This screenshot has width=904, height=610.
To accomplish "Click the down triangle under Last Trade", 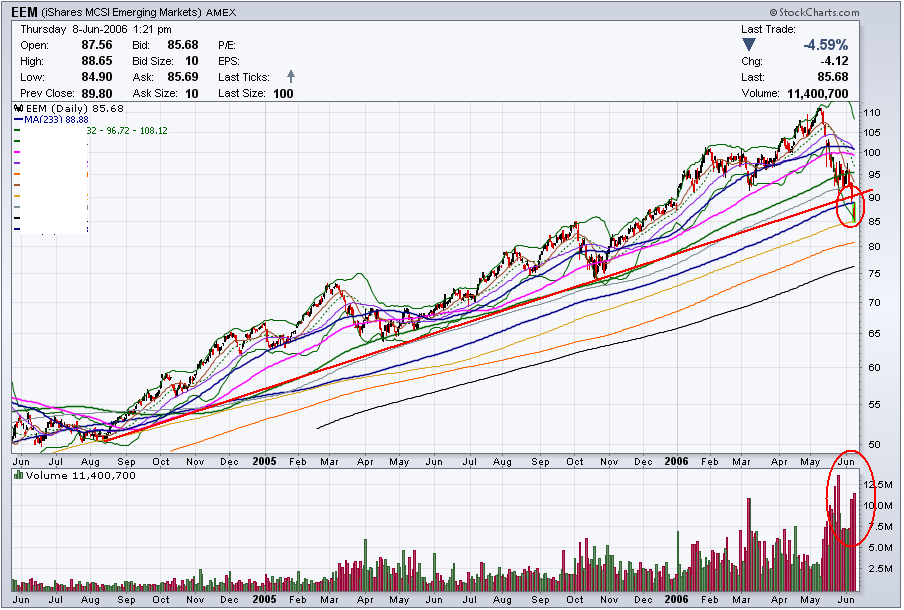I will pyautogui.click(x=748, y=44).
